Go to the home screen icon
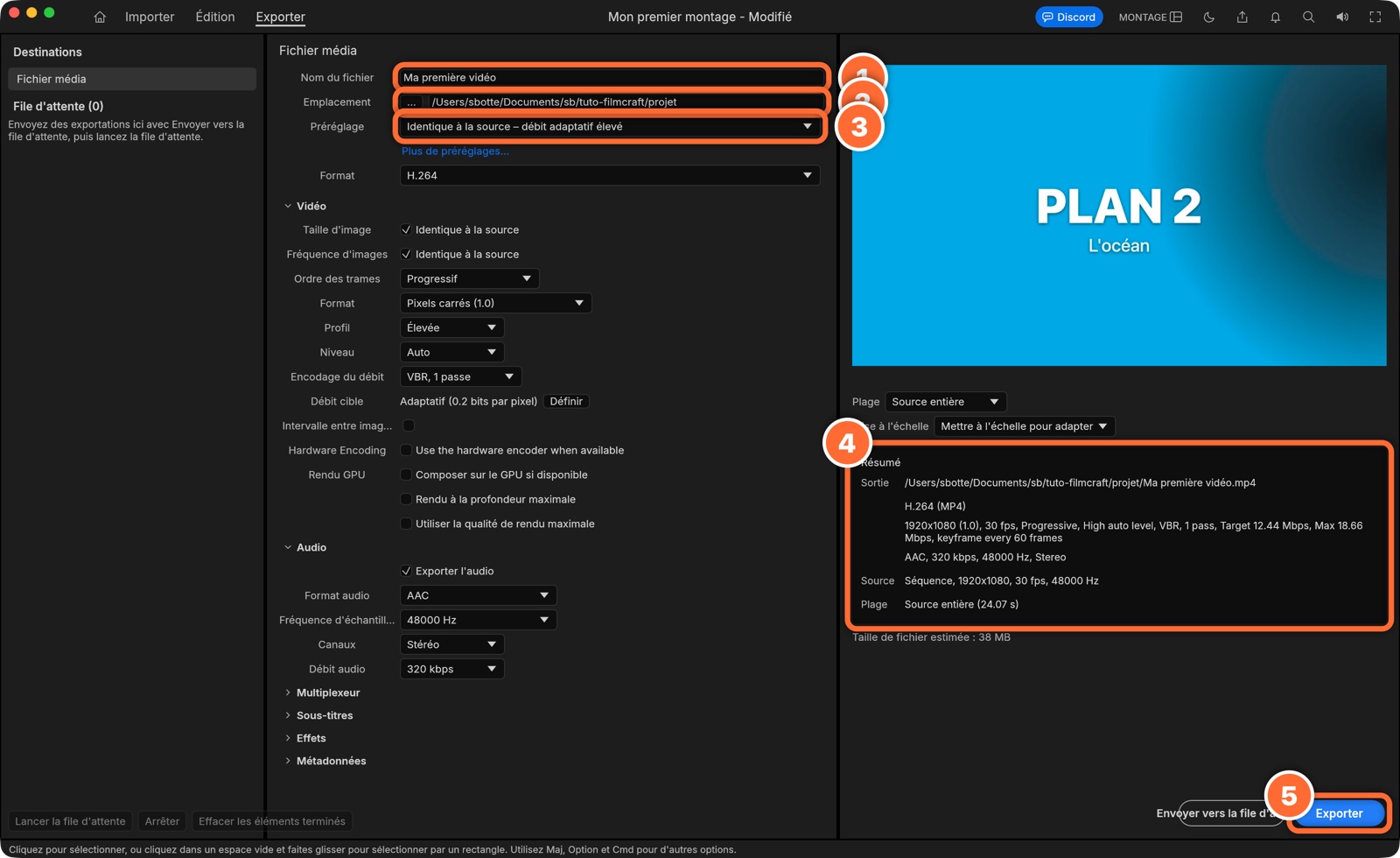The width and height of the screenshot is (1400, 858). tap(100, 17)
